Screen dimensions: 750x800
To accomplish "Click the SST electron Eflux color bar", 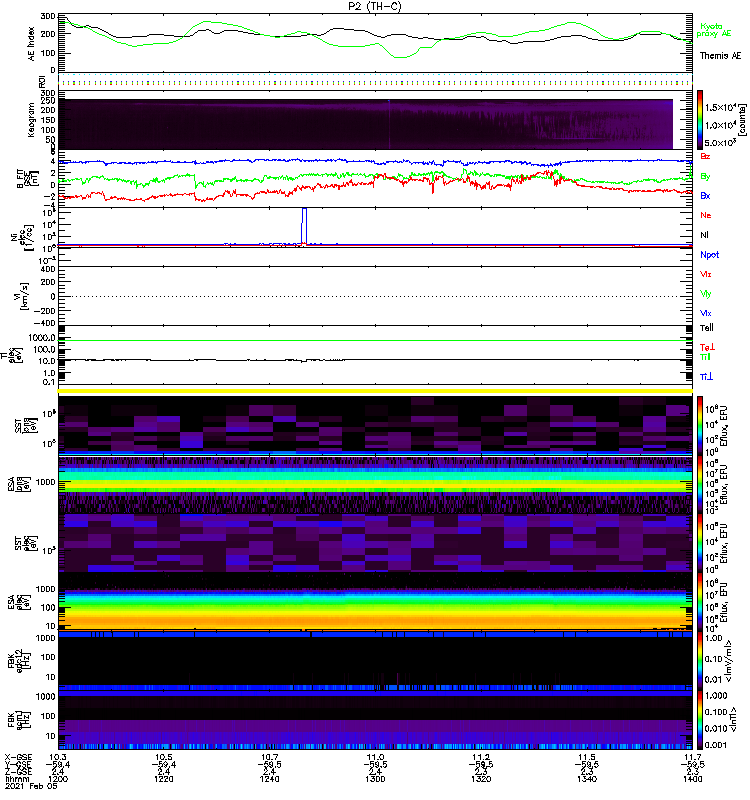I will tap(700, 542).
